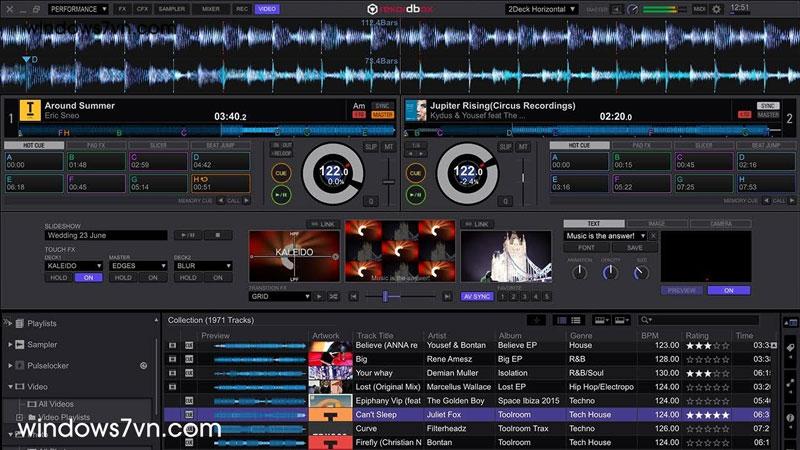This screenshot has height=450, width=800.
Task: Expand the Sampler tree item
Action: tap(10, 344)
